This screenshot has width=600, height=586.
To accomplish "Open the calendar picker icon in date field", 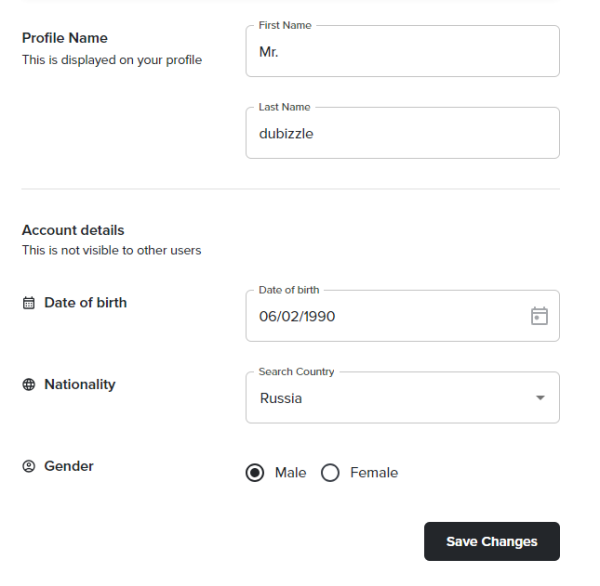I will [539, 316].
